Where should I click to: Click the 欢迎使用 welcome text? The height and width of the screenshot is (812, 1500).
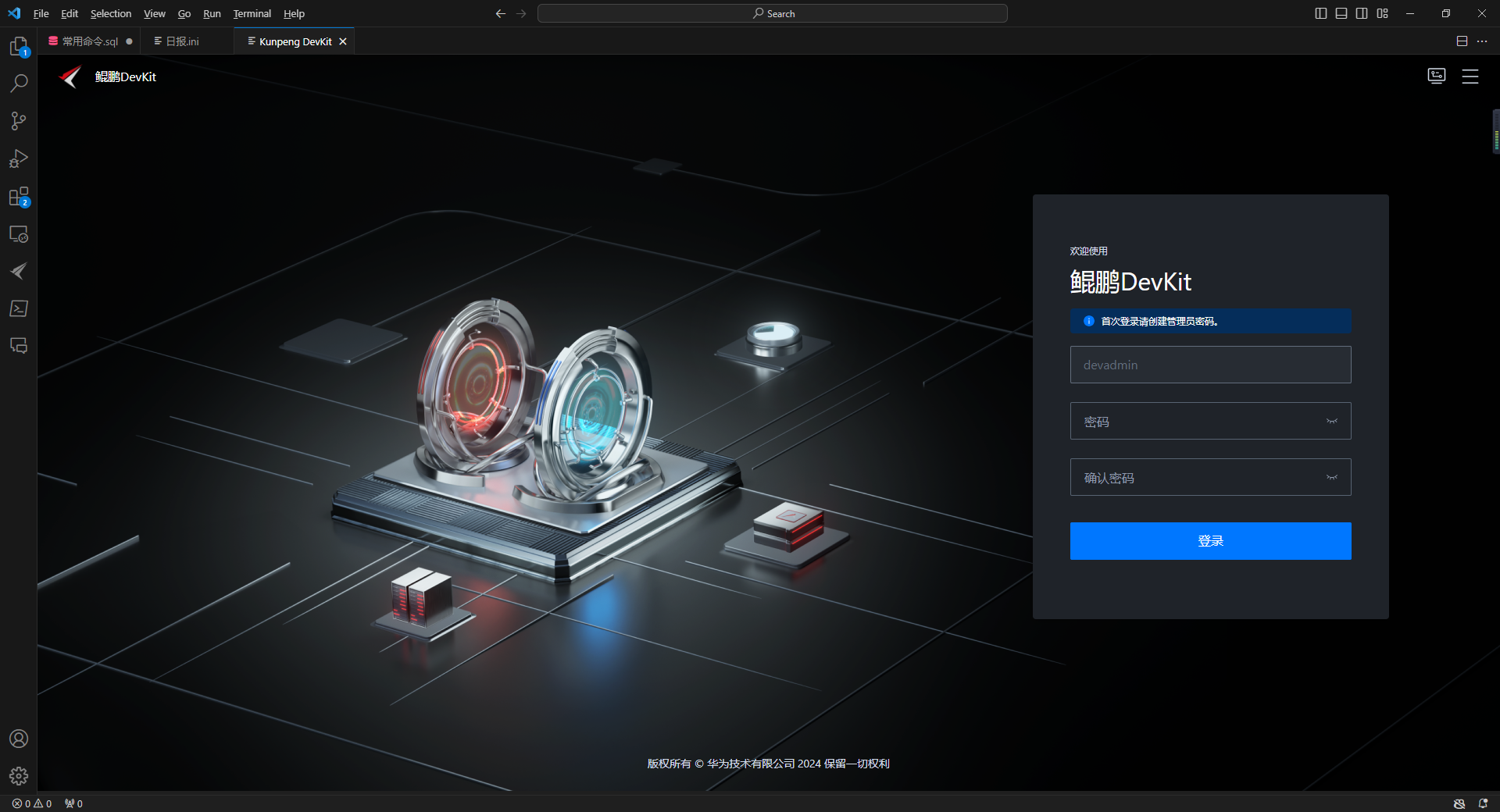pyautogui.click(x=1089, y=251)
